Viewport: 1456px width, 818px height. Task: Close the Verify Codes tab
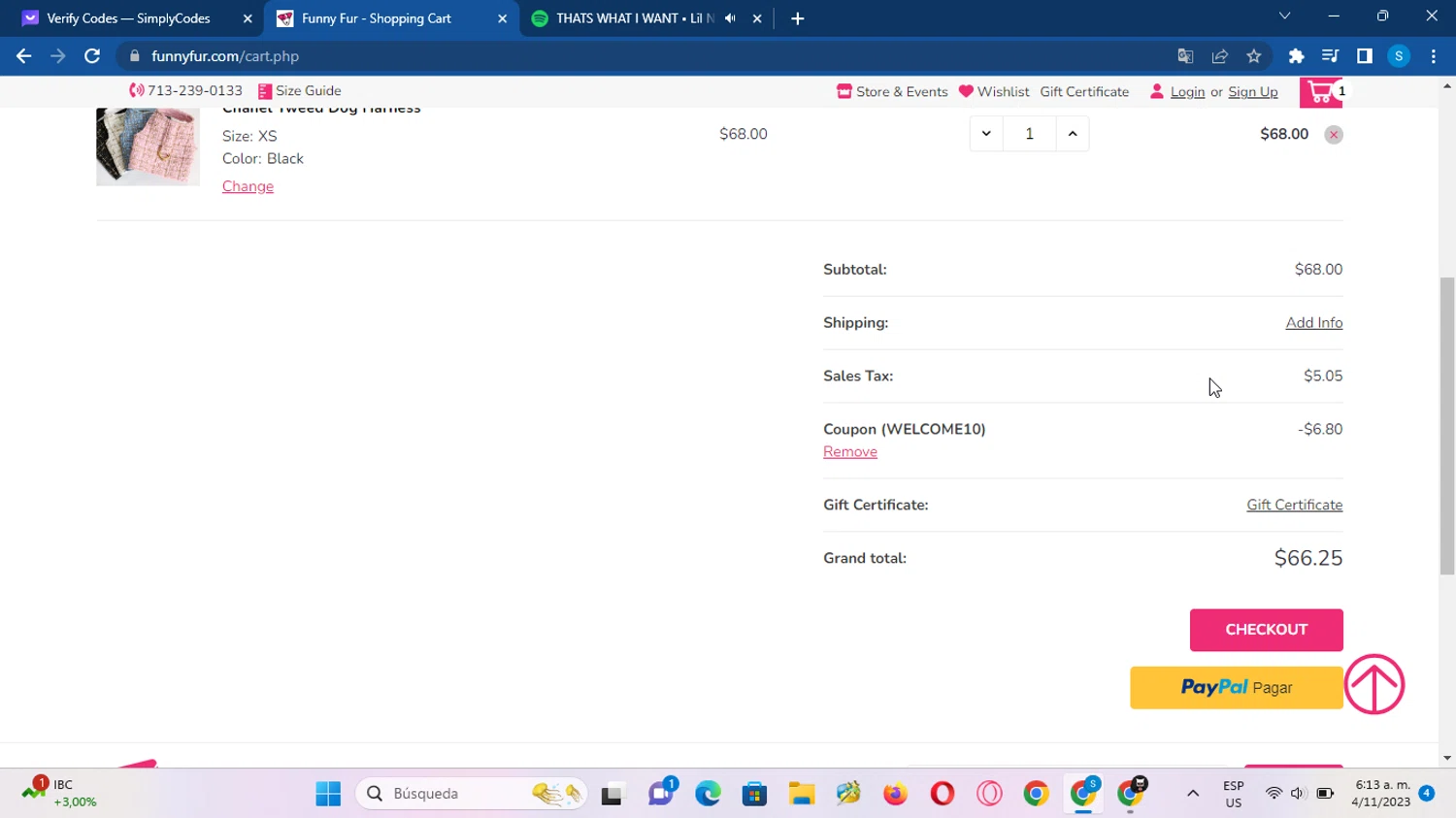tap(248, 18)
